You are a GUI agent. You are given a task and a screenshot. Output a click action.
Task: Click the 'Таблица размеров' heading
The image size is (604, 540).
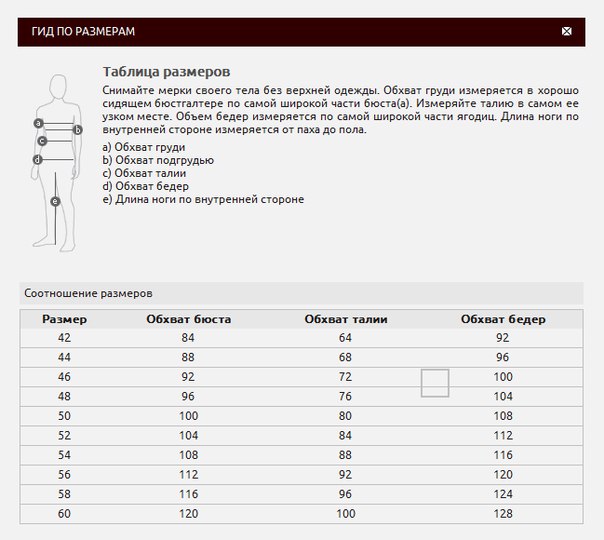pos(167,73)
